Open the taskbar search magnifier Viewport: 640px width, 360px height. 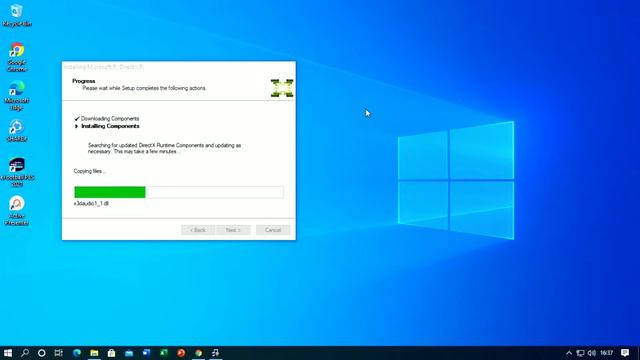tap(25, 353)
